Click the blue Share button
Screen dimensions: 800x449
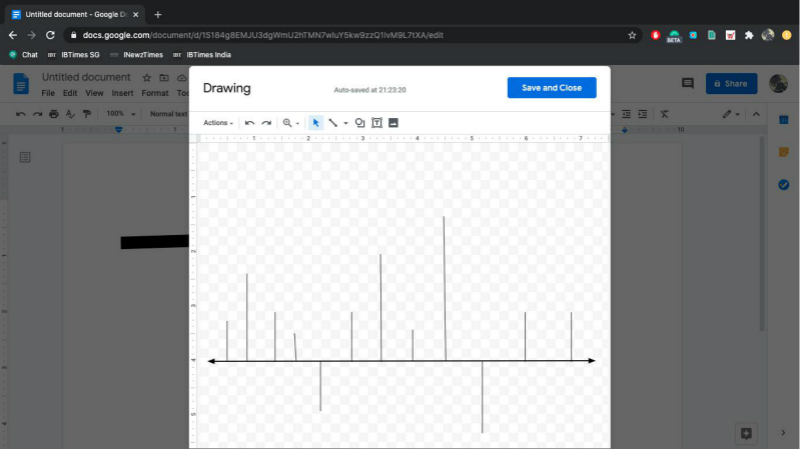(x=731, y=84)
